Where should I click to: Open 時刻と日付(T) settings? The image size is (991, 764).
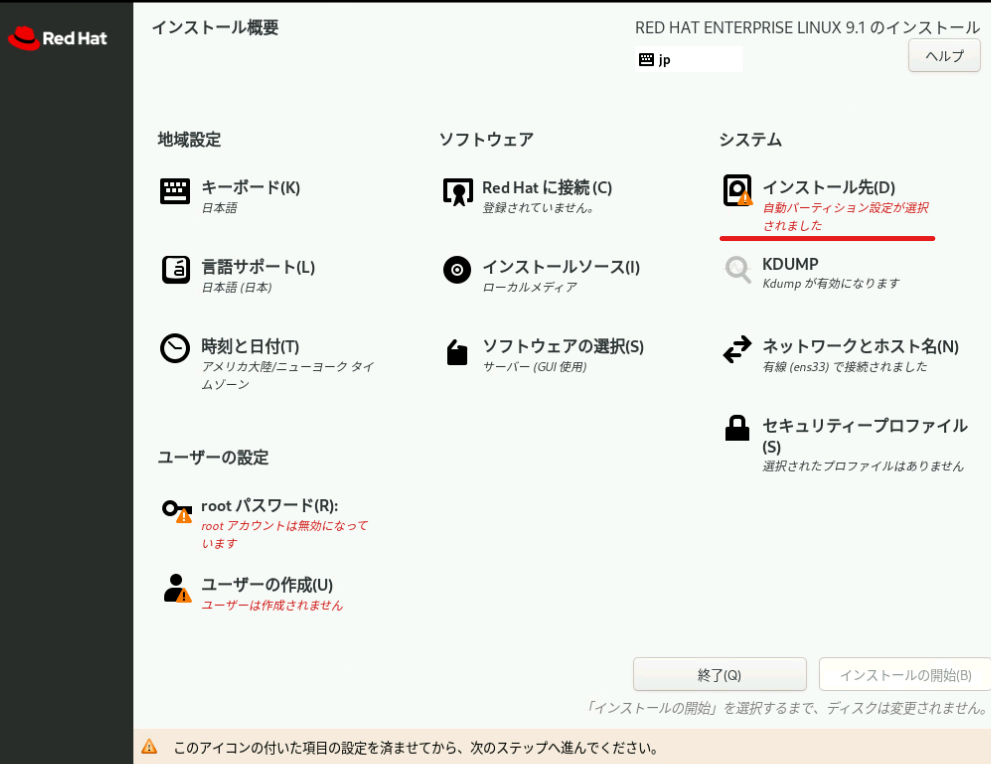coord(250,346)
